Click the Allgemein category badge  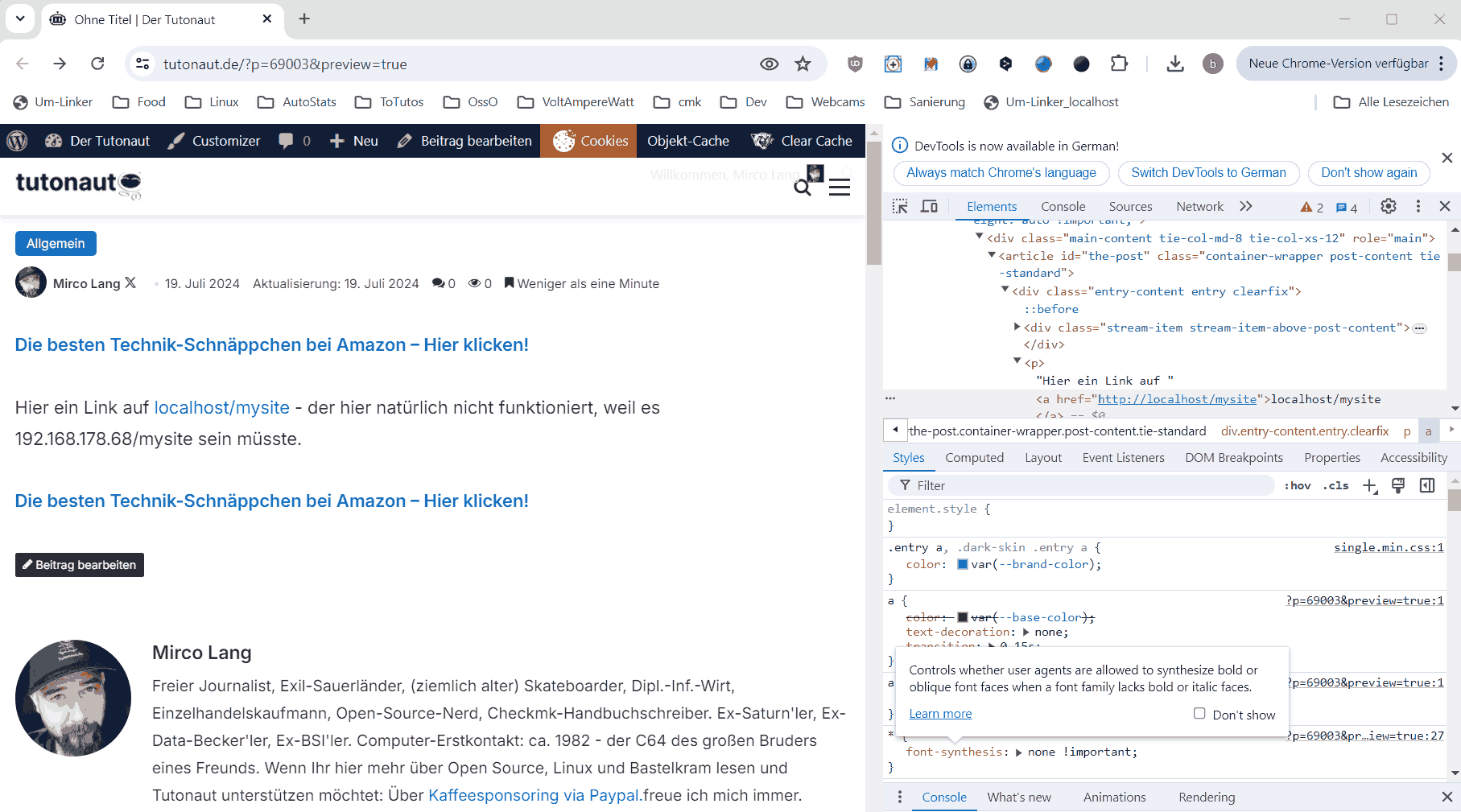pyautogui.click(x=56, y=243)
